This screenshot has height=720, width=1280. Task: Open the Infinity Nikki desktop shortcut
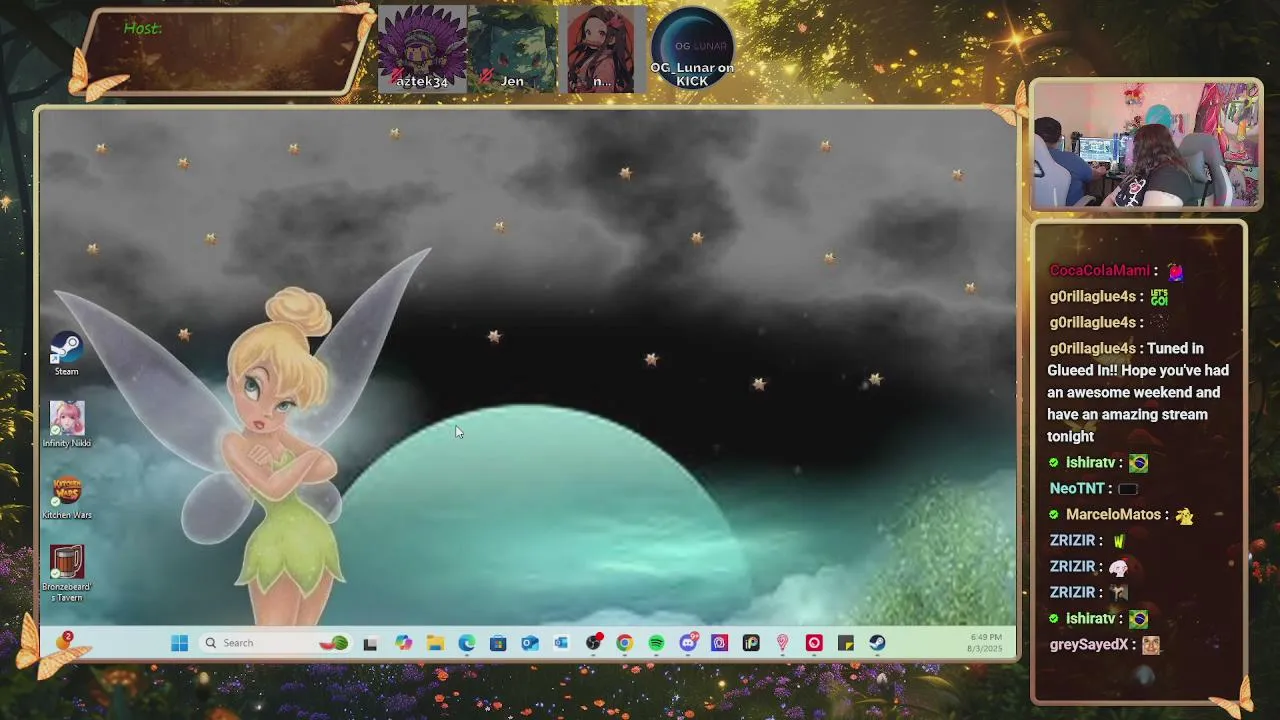tap(66, 424)
